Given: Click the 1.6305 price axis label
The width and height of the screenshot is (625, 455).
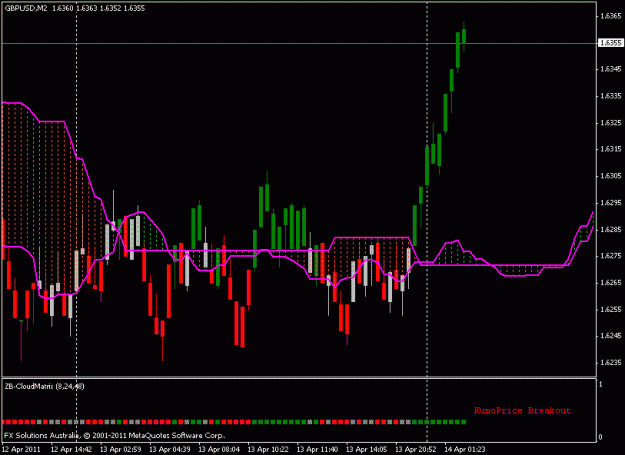Looking at the screenshot, I should [611, 176].
